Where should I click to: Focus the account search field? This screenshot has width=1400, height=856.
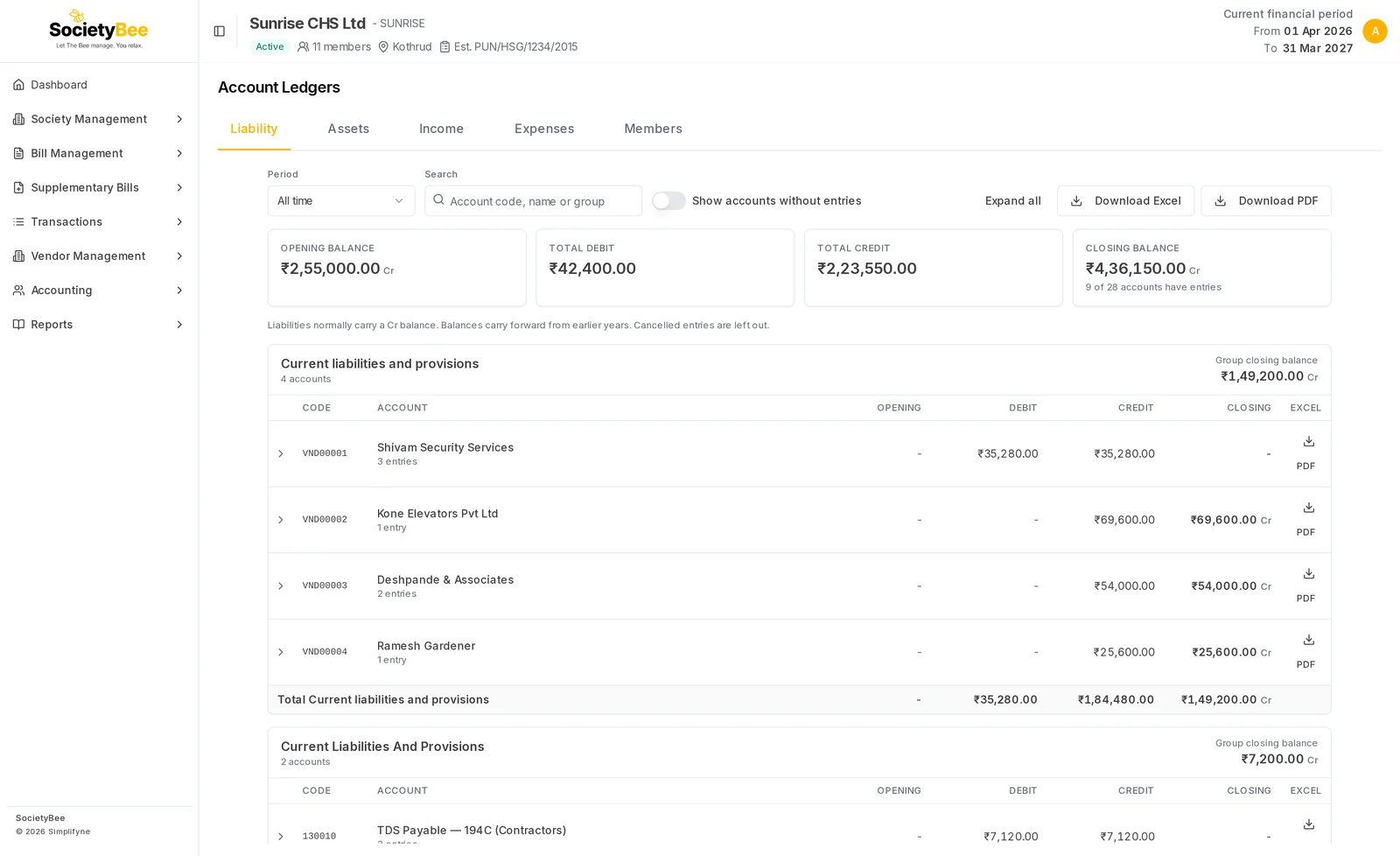(533, 200)
